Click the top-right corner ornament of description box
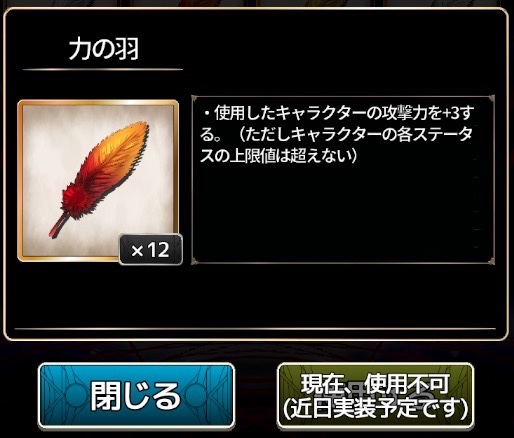Image resolution: width=514 pixels, height=438 pixels. (491, 99)
